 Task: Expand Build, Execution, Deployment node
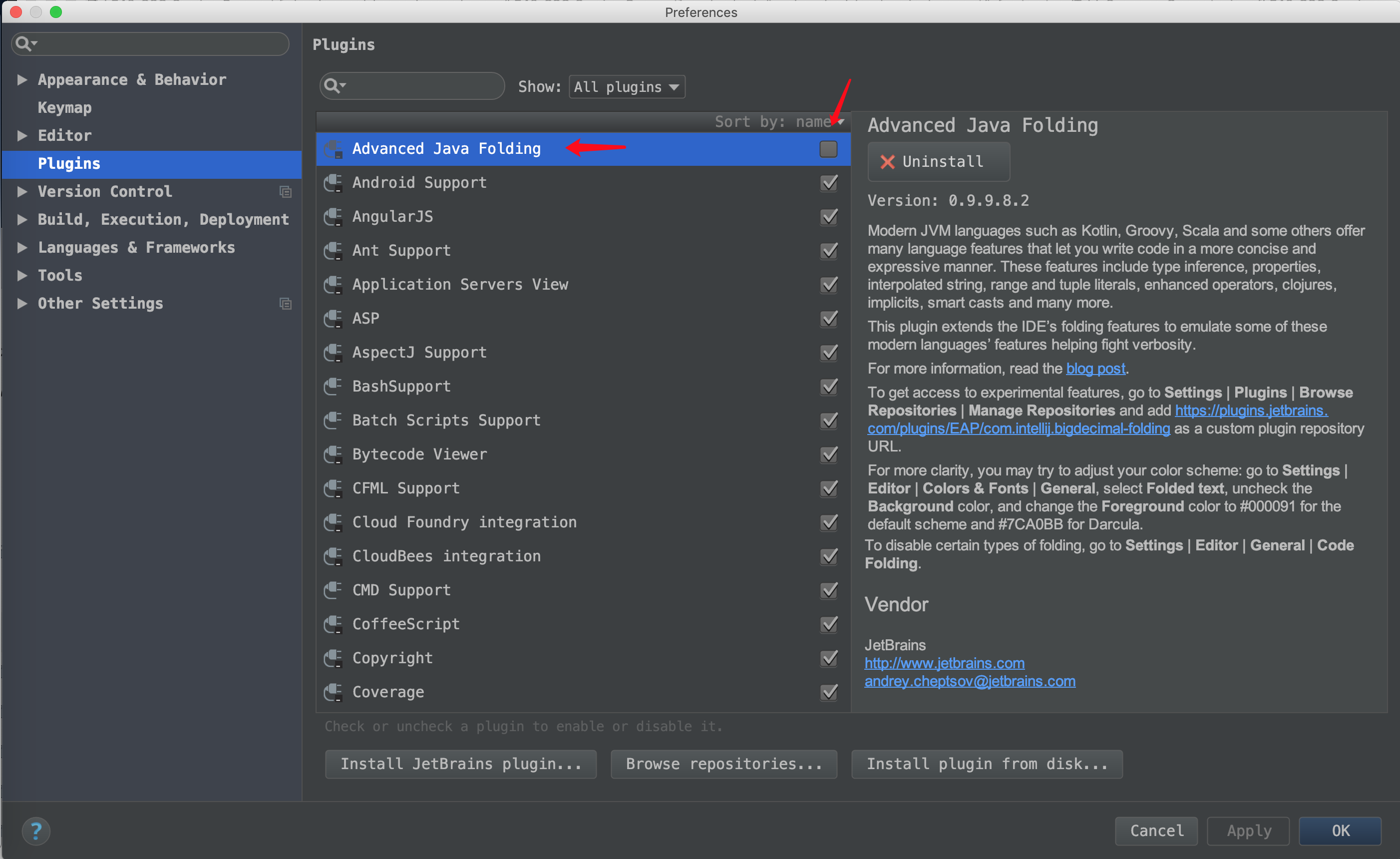coord(22,219)
